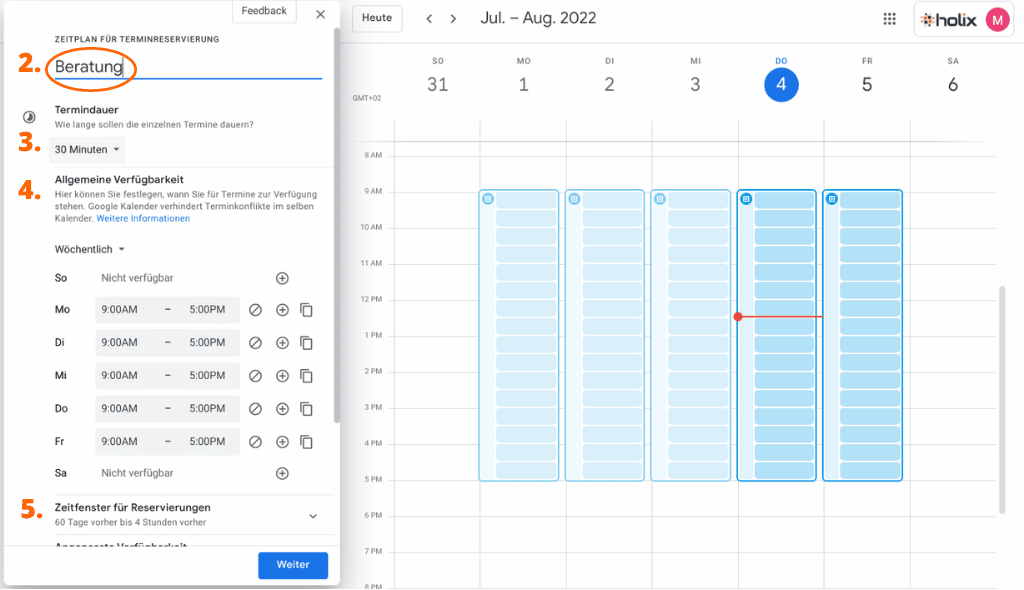The image size is (1024, 590).
Task: Open the Google apps grid launcher
Action: 889,18
